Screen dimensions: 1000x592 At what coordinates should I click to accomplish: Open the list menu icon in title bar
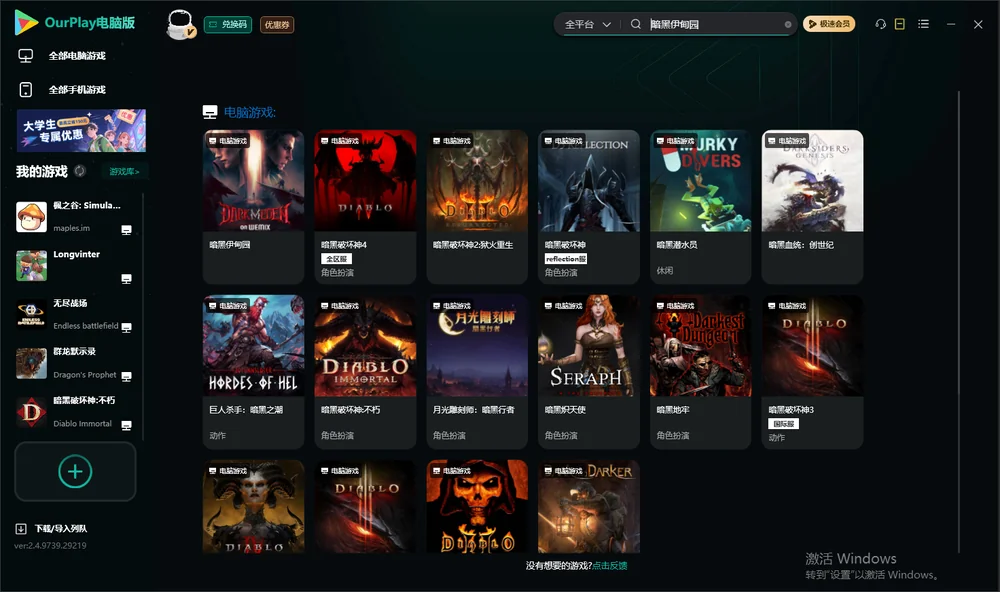(923, 24)
